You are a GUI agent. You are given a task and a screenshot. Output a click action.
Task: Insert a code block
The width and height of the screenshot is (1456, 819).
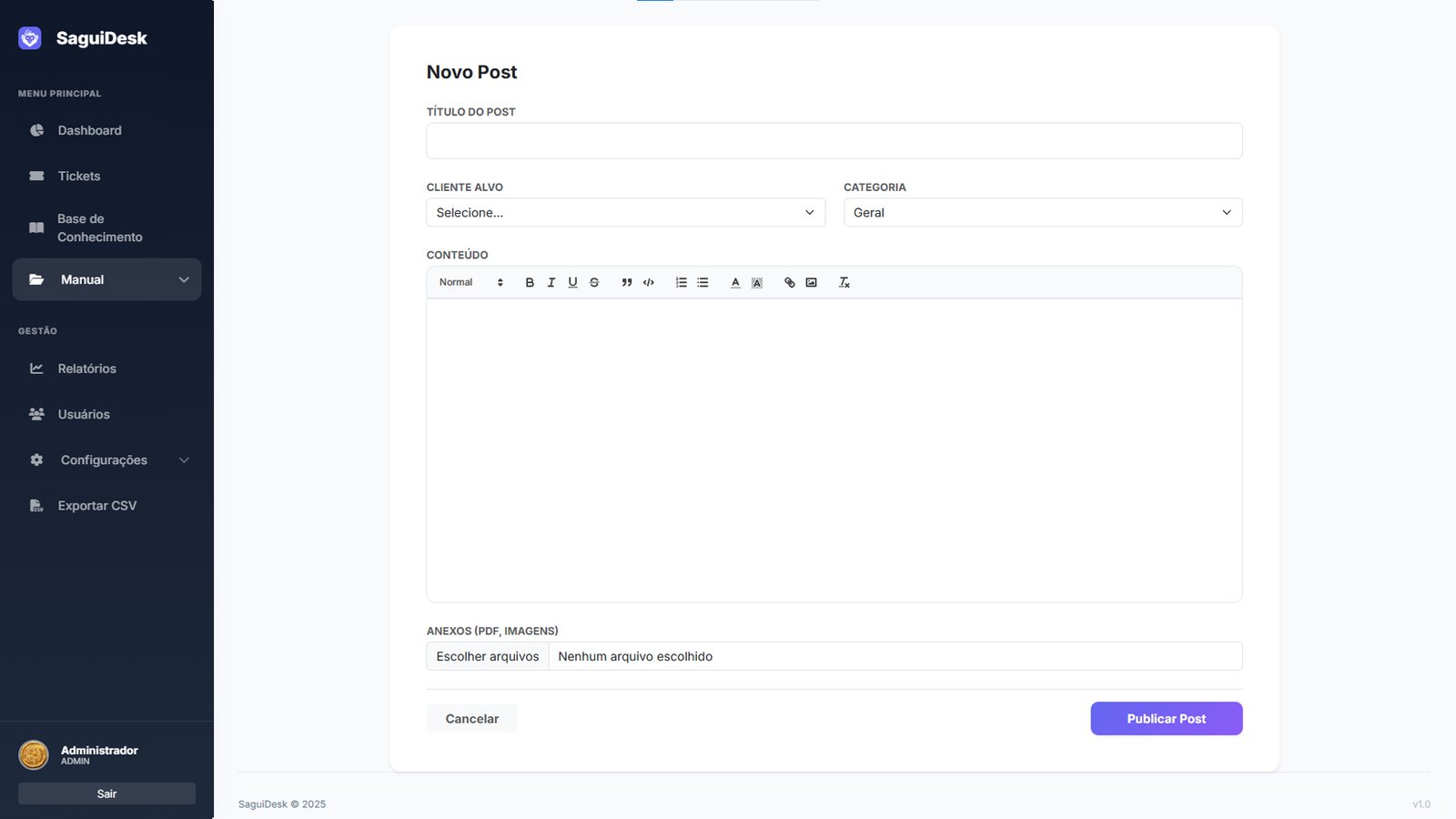point(649,283)
